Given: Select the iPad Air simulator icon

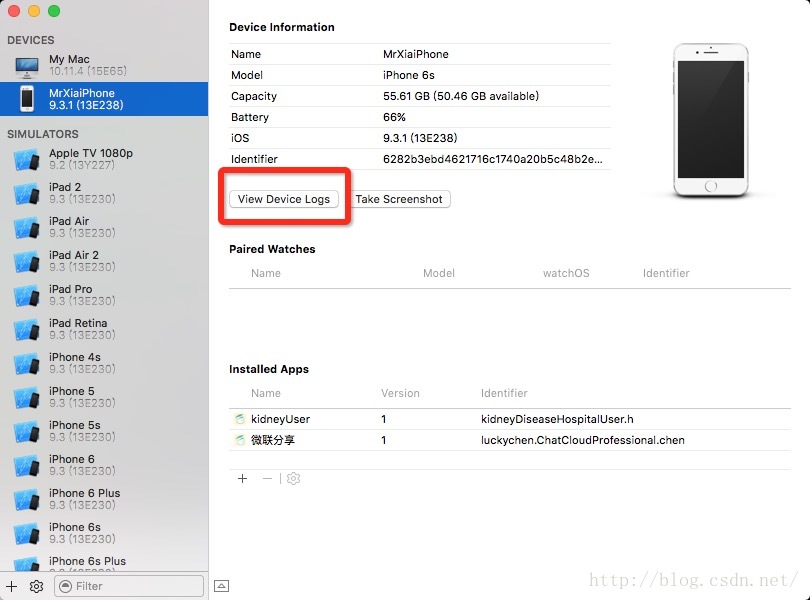Looking at the screenshot, I should click(x=27, y=228).
